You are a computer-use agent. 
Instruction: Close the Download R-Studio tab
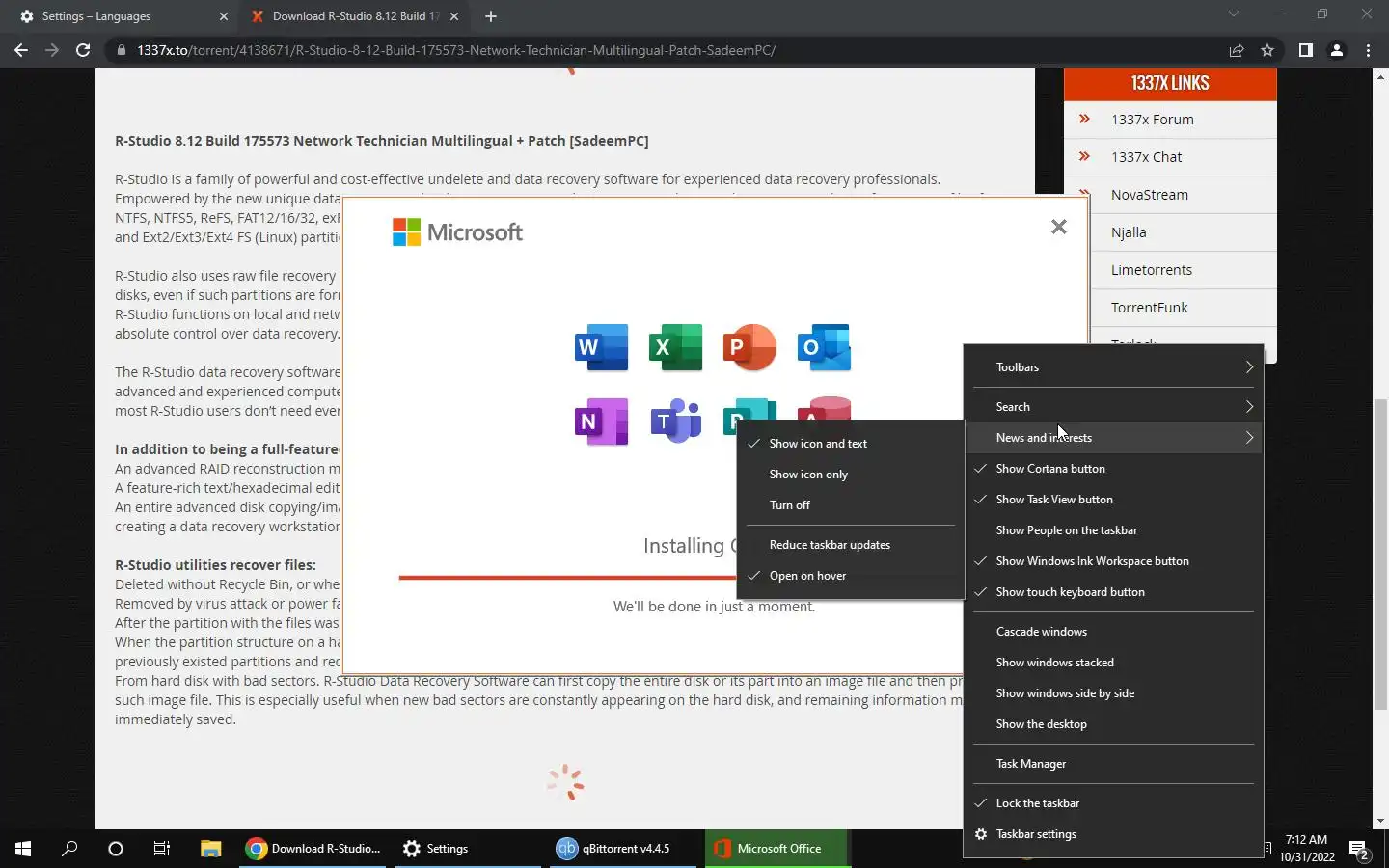tap(454, 16)
